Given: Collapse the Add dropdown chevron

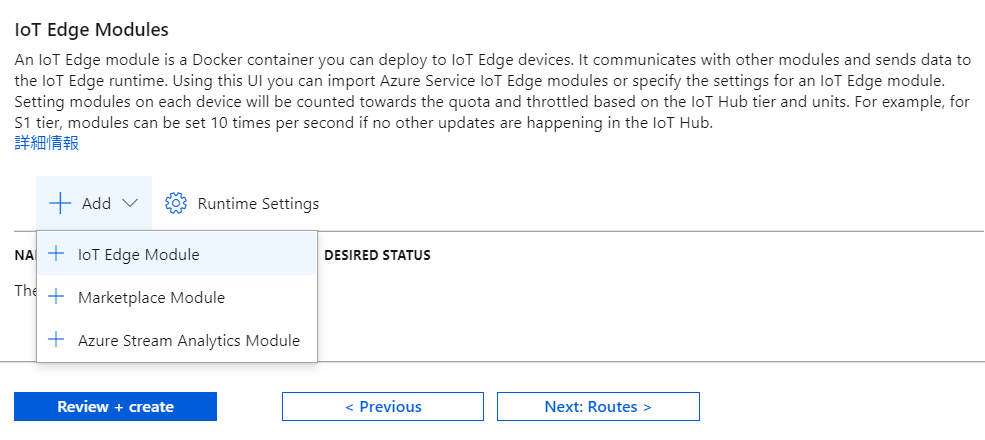Looking at the screenshot, I should (130, 203).
